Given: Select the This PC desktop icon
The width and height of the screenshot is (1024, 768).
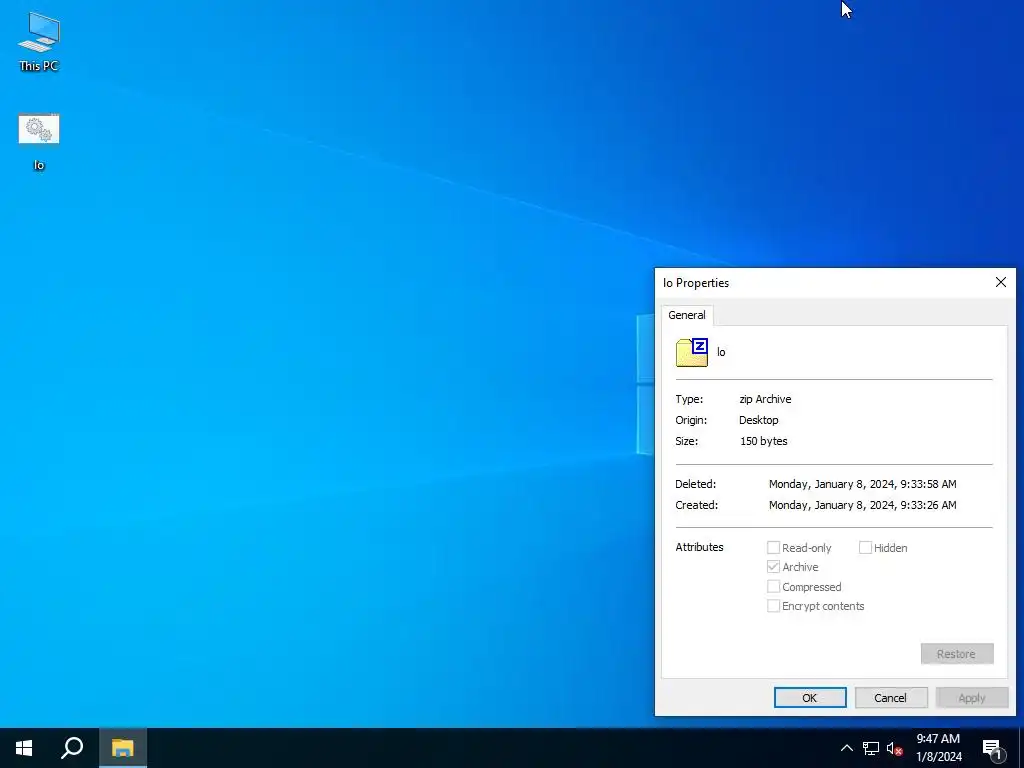Looking at the screenshot, I should pos(39,42).
